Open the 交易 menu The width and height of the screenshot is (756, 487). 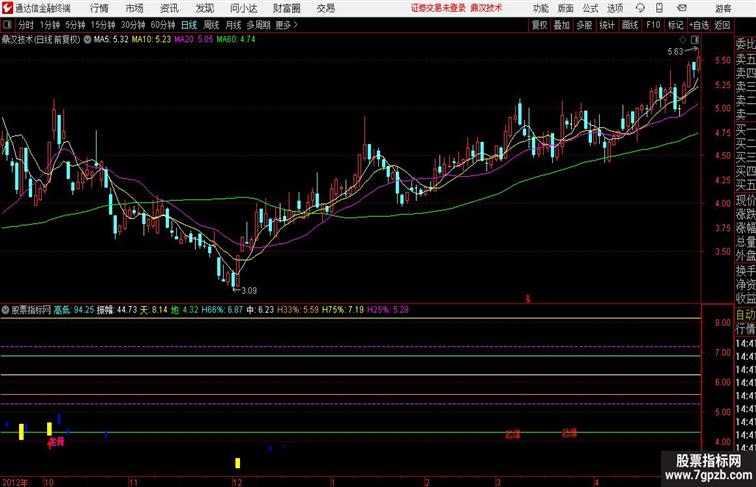coord(325,8)
